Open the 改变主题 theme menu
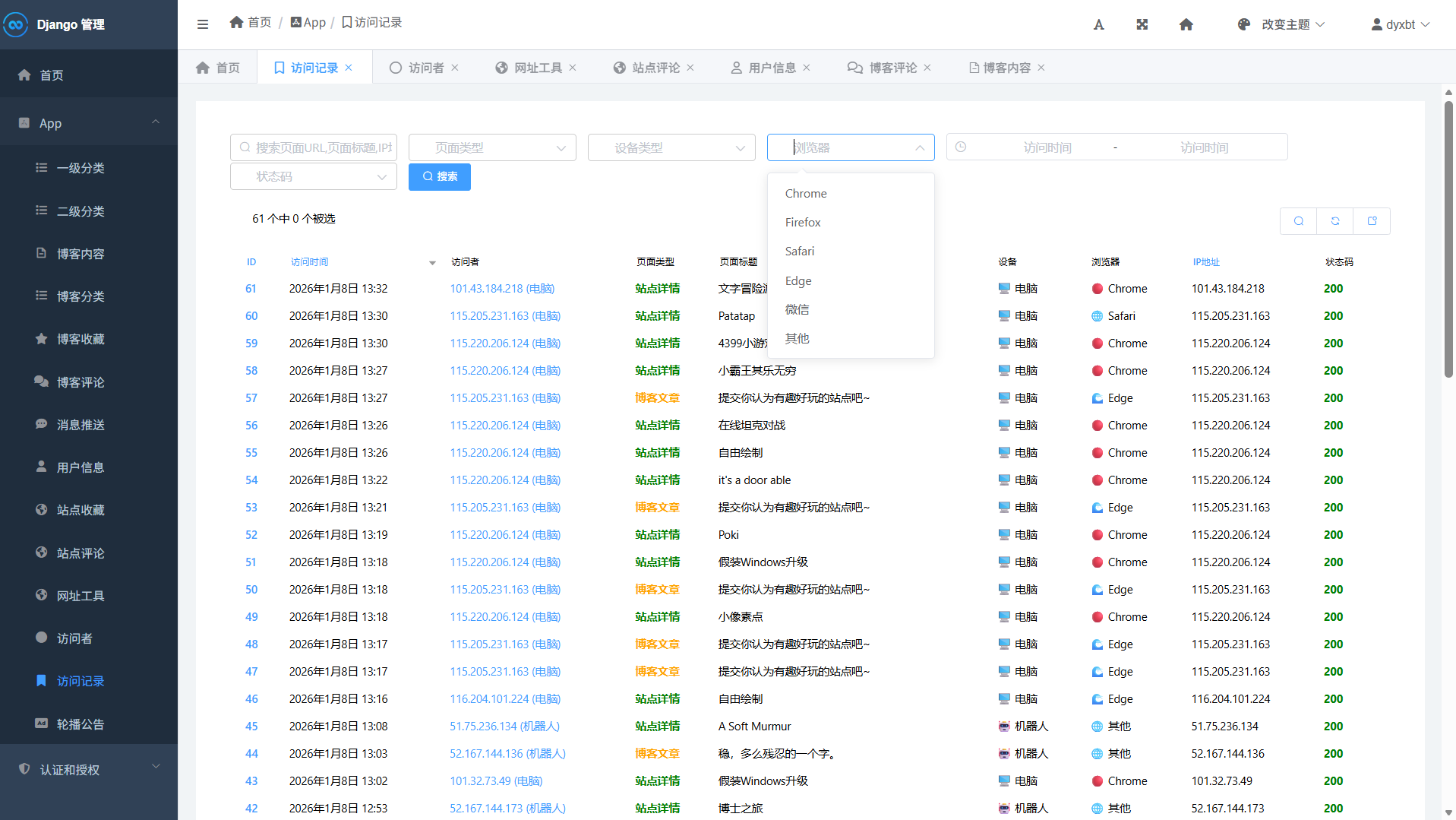This screenshot has height=820, width=1456. pyautogui.click(x=1284, y=24)
